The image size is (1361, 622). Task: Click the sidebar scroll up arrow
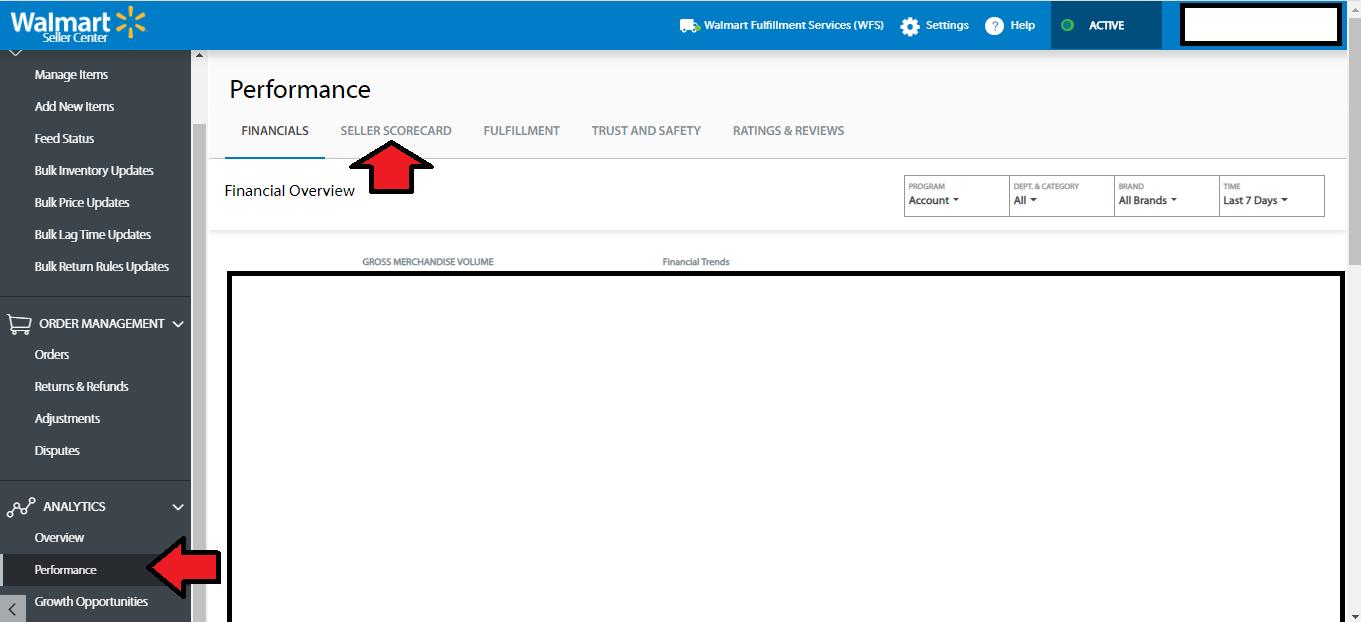[x=199, y=55]
